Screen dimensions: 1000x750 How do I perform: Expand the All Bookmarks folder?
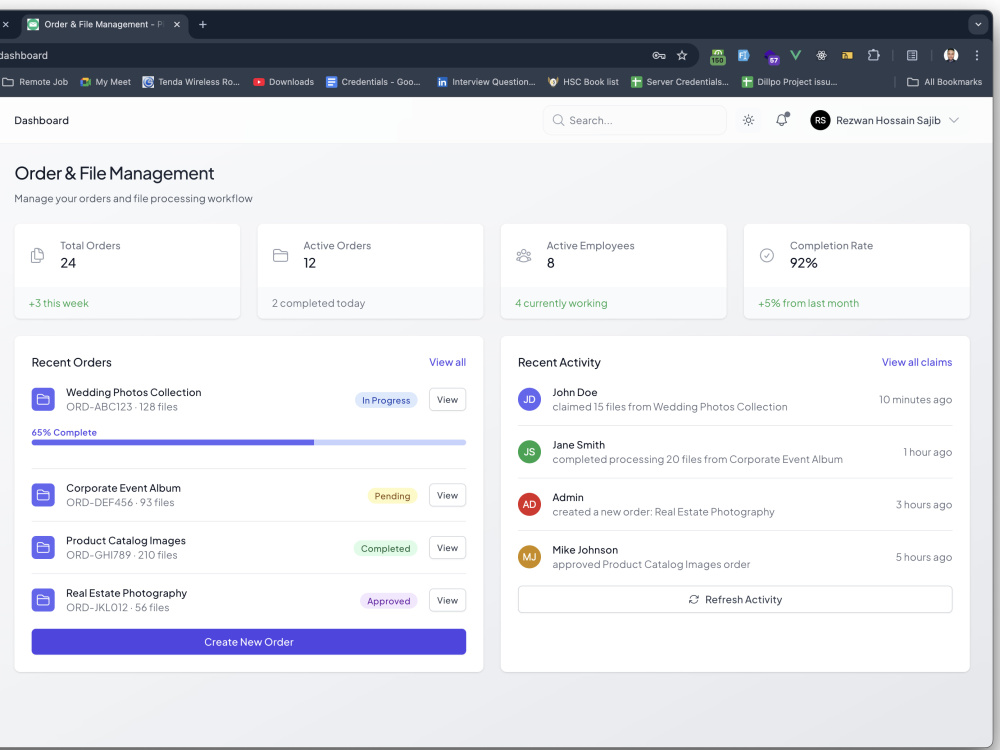click(x=945, y=82)
